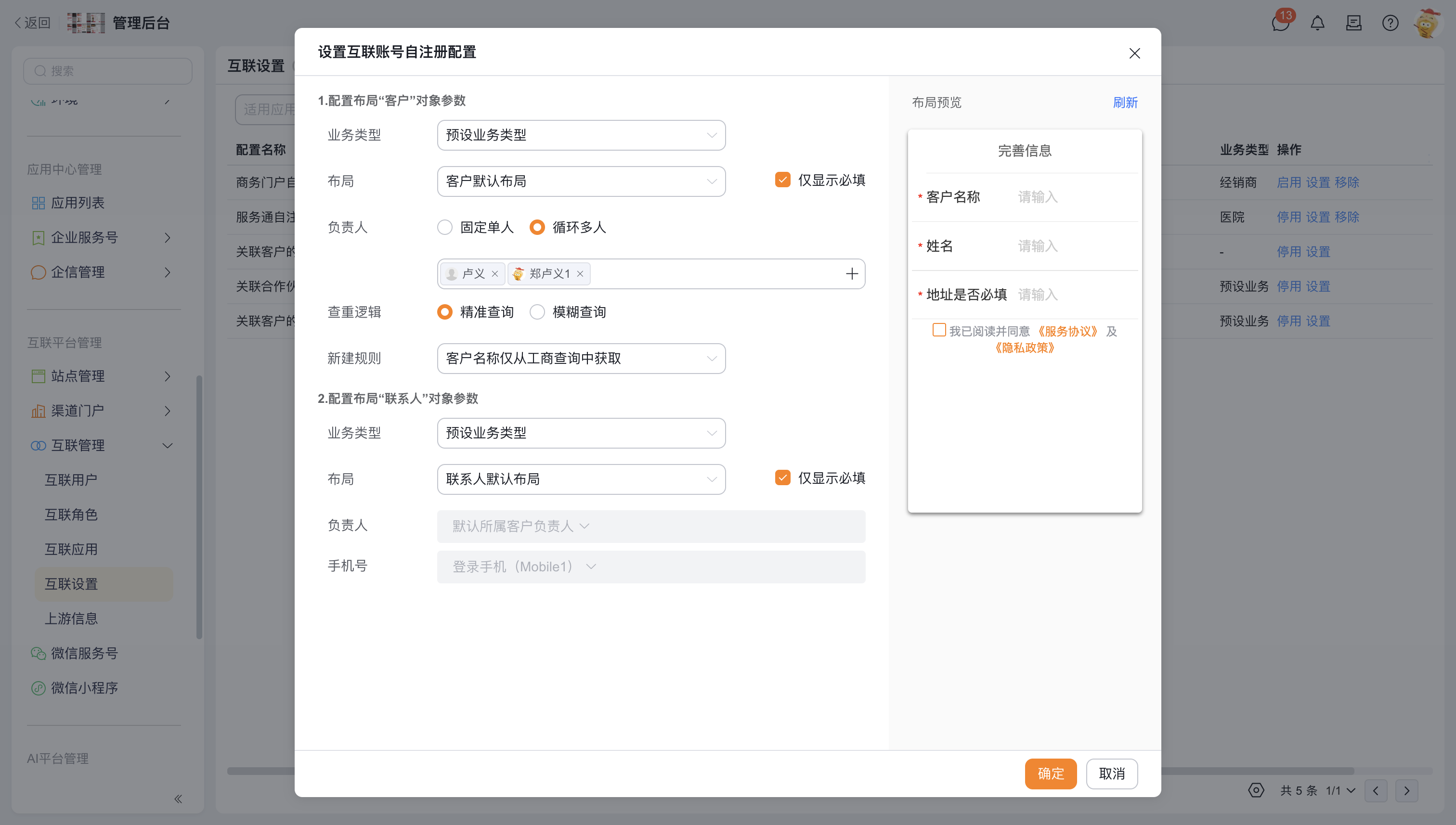Open customer 业务类型 dropdown
This screenshot has width=1456, height=825.
[x=581, y=135]
